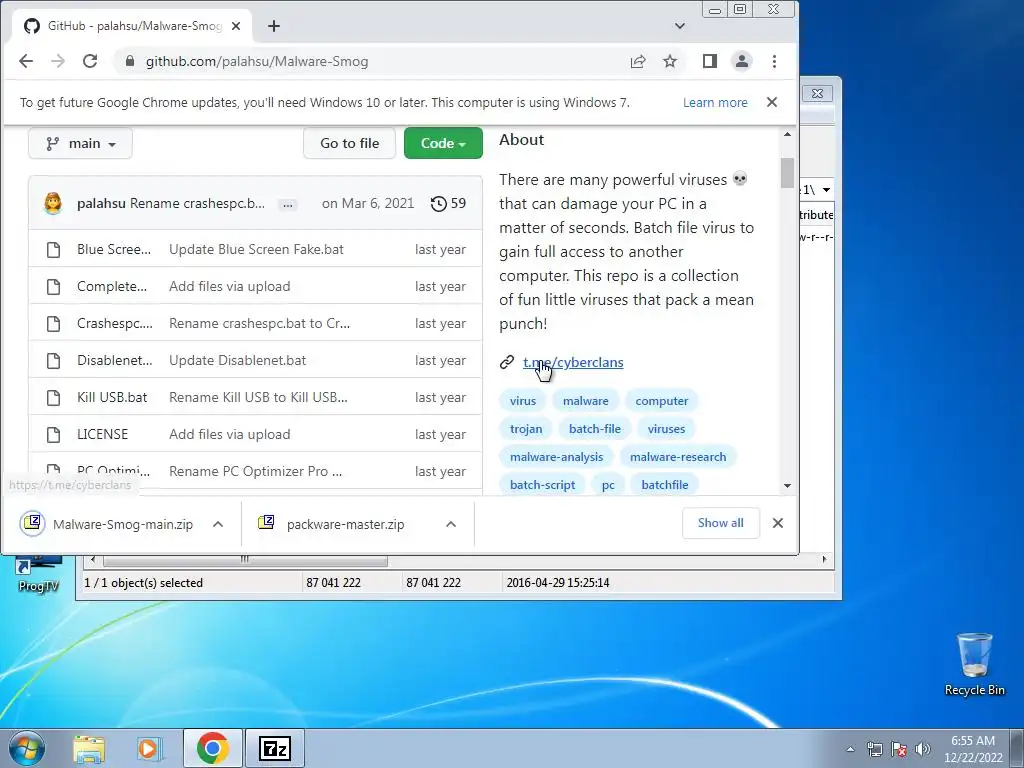This screenshot has width=1024, height=768.
Task: Click the browser forward arrow
Action: (57, 61)
